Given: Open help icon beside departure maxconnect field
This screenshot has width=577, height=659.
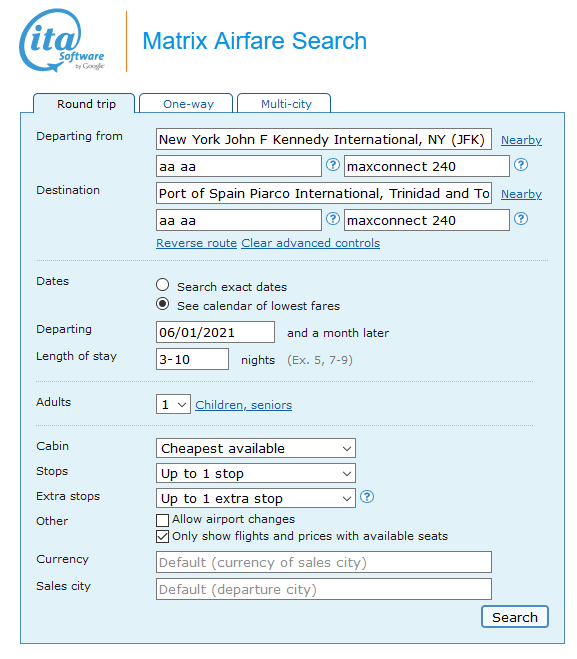Looking at the screenshot, I should coord(521,165).
